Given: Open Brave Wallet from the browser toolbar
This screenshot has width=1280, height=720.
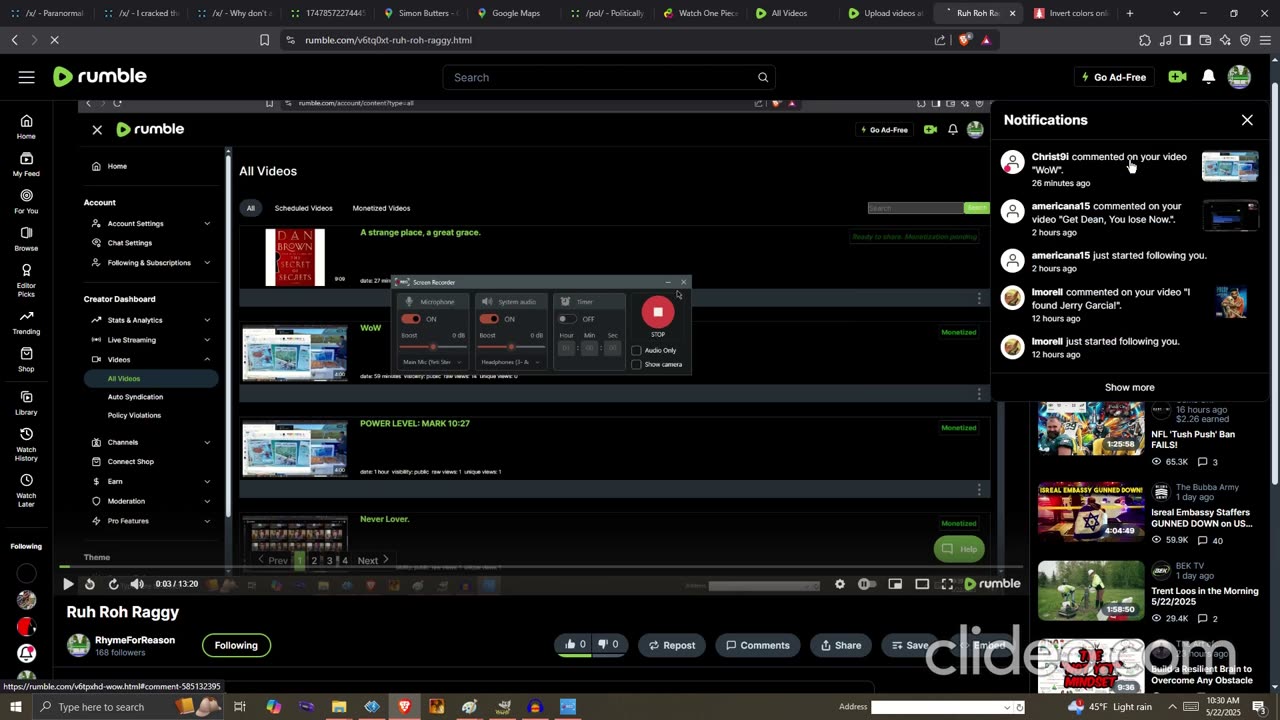Looking at the screenshot, I should pos(1205,40).
